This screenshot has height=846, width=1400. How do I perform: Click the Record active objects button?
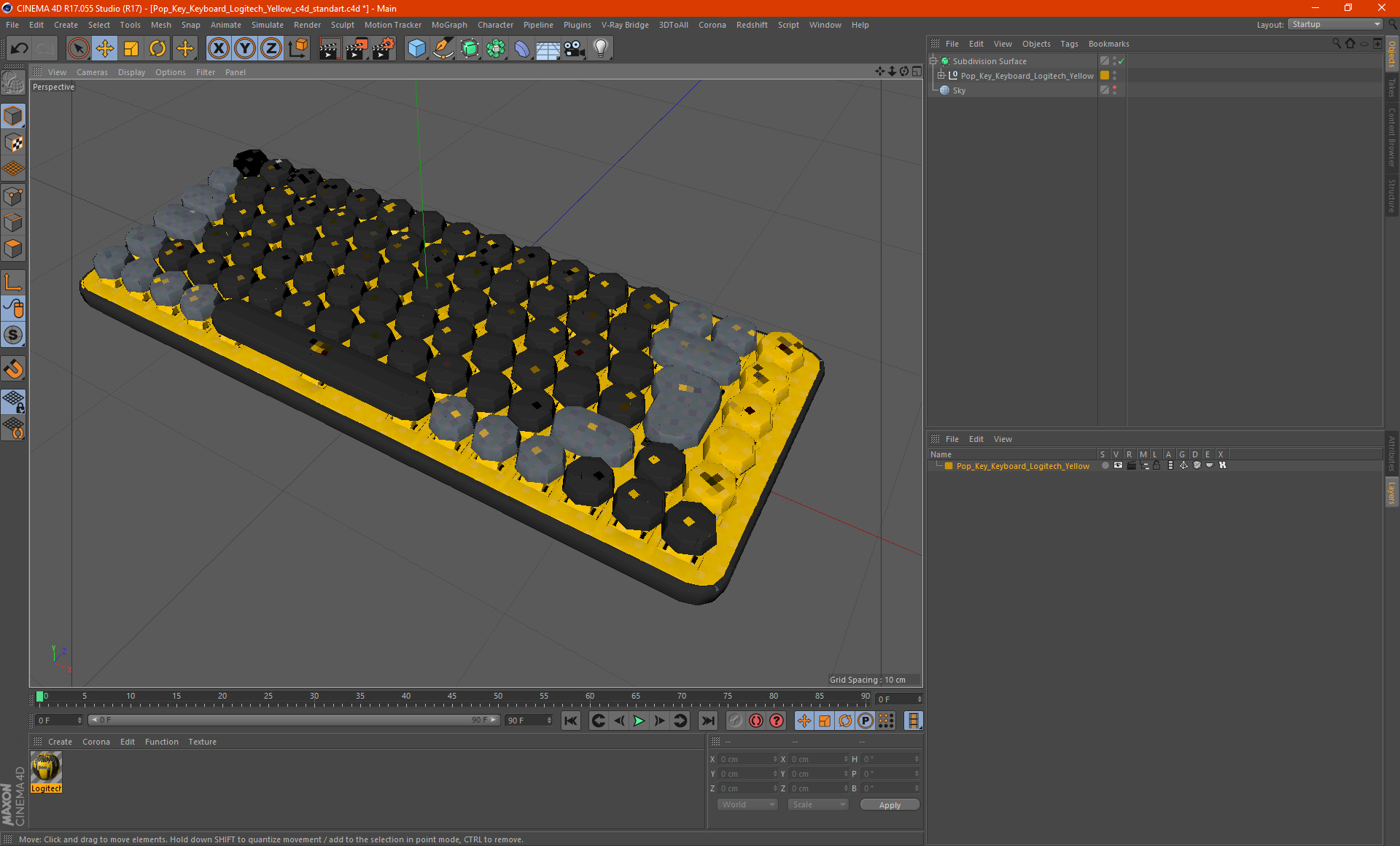[736, 721]
